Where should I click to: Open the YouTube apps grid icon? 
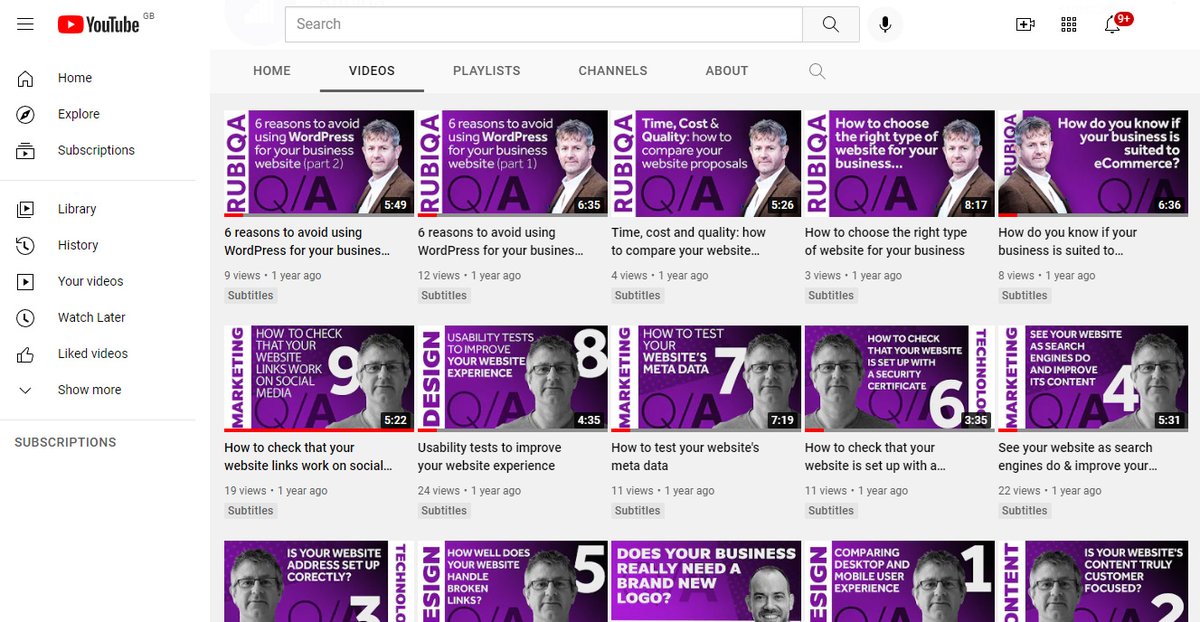(1068, 24)
